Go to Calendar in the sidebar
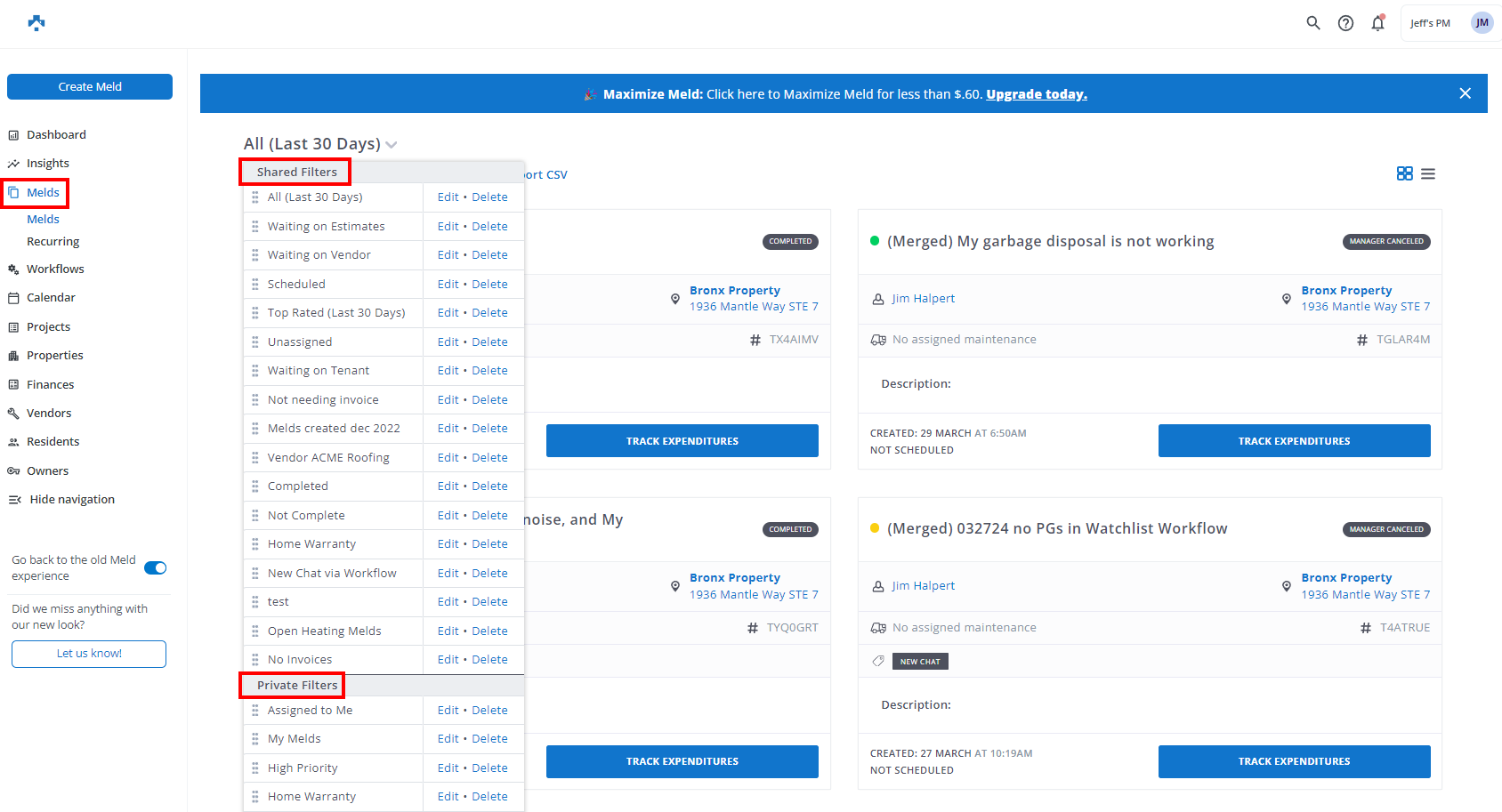 coord(51,298)
